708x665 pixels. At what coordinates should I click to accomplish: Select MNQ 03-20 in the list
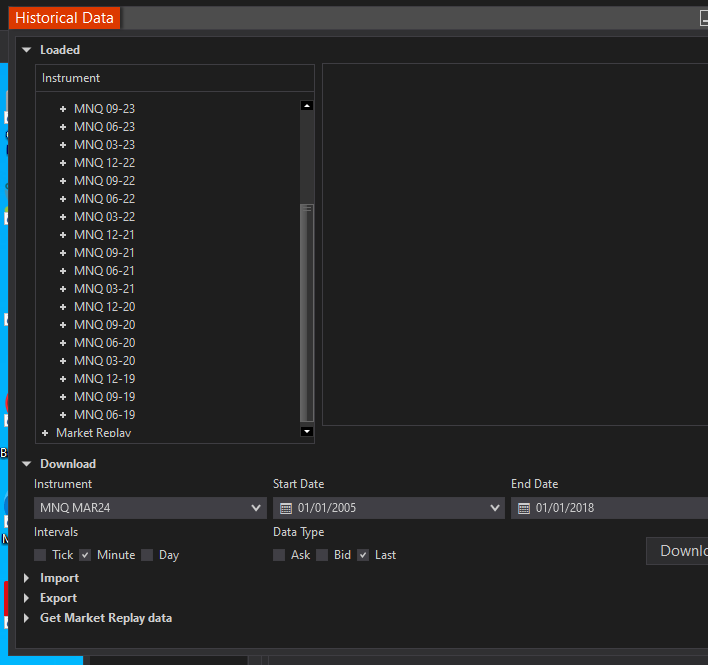(104, 361)
